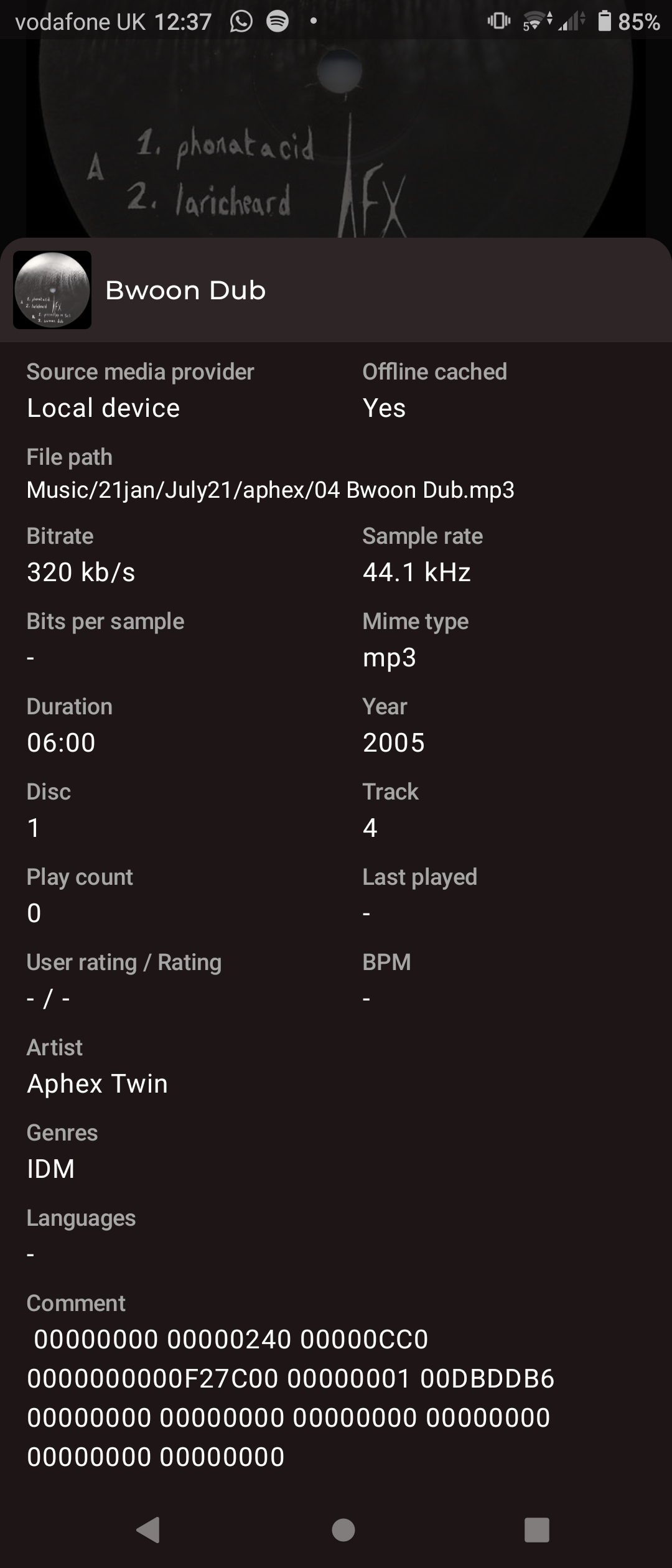Tap the battery indicator icon
The image size is (672, 1568).
(604, 22)
